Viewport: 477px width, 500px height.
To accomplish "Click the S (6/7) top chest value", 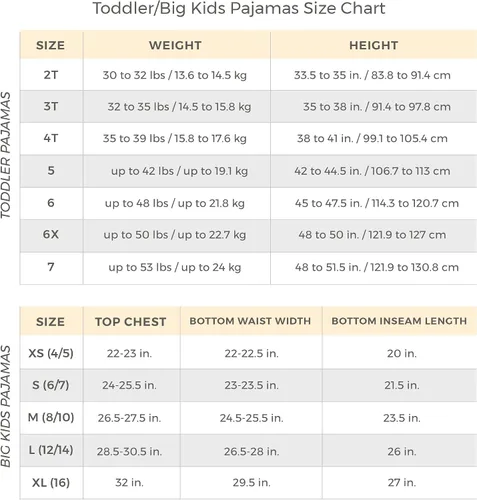I will (x=129, y=385).
